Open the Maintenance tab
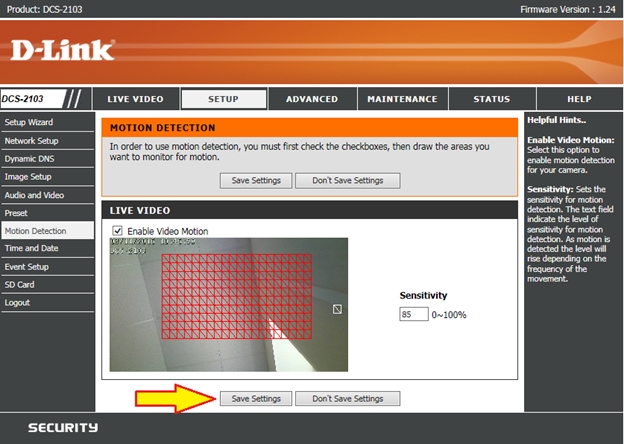 [x=401, y=99]
